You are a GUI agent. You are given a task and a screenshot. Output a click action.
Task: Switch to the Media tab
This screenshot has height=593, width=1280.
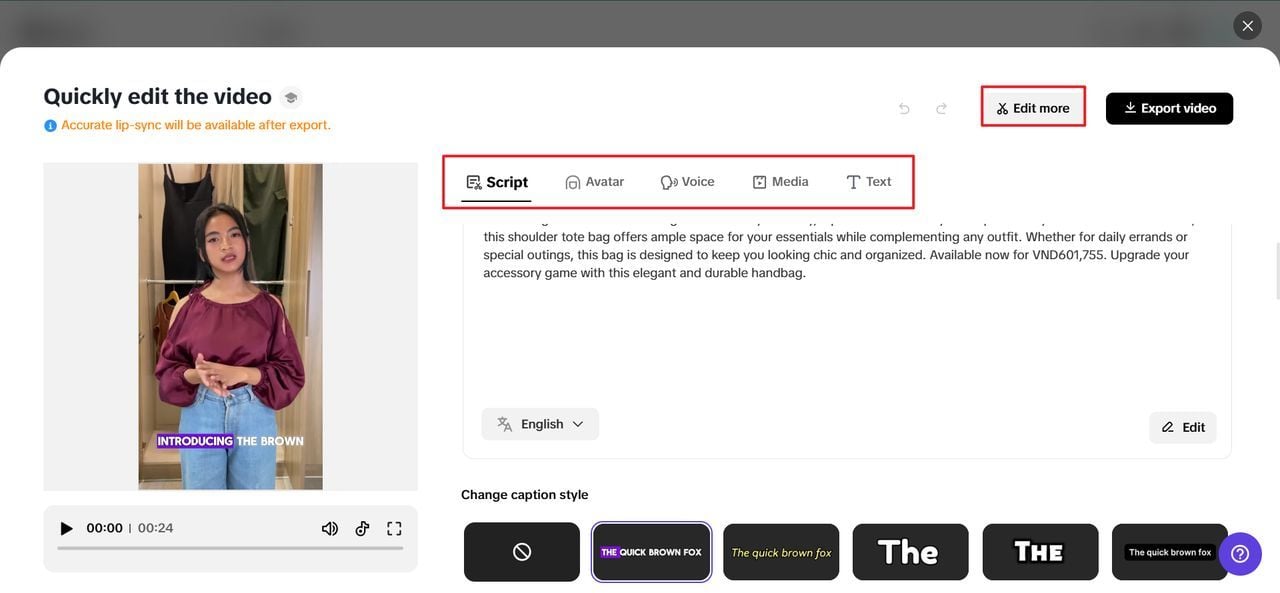(x=781, y=181)
